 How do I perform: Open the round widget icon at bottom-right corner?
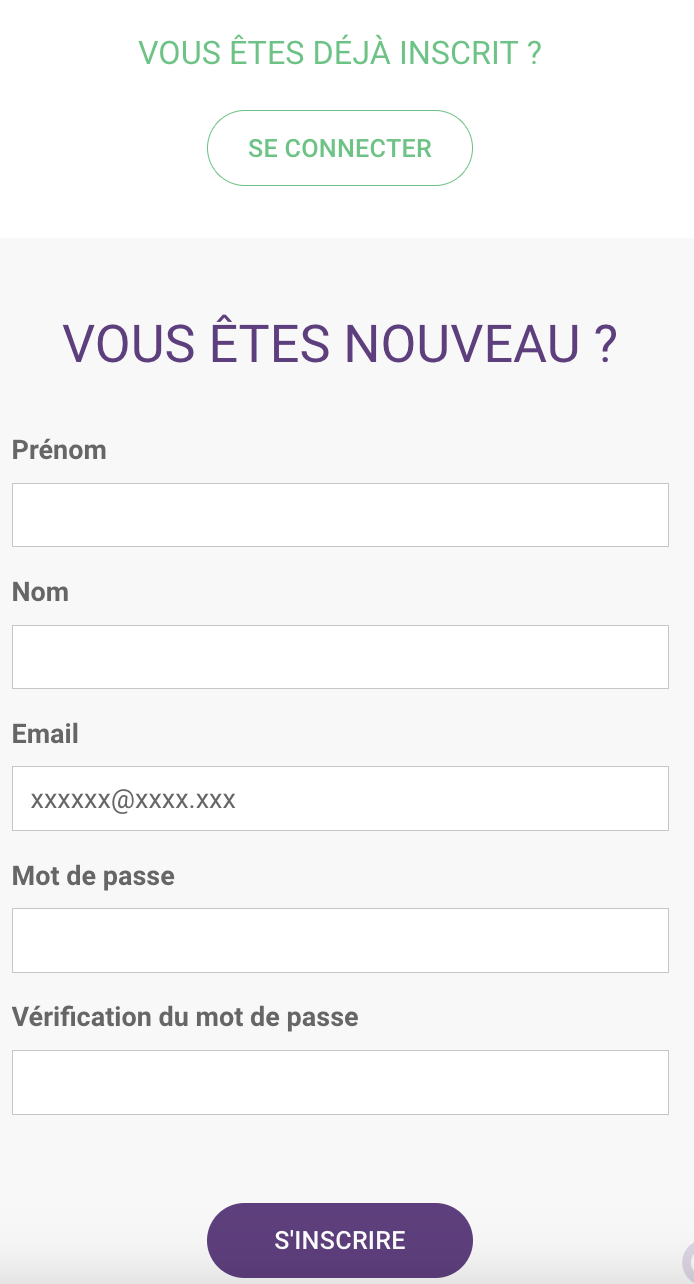coord(688,1264)
